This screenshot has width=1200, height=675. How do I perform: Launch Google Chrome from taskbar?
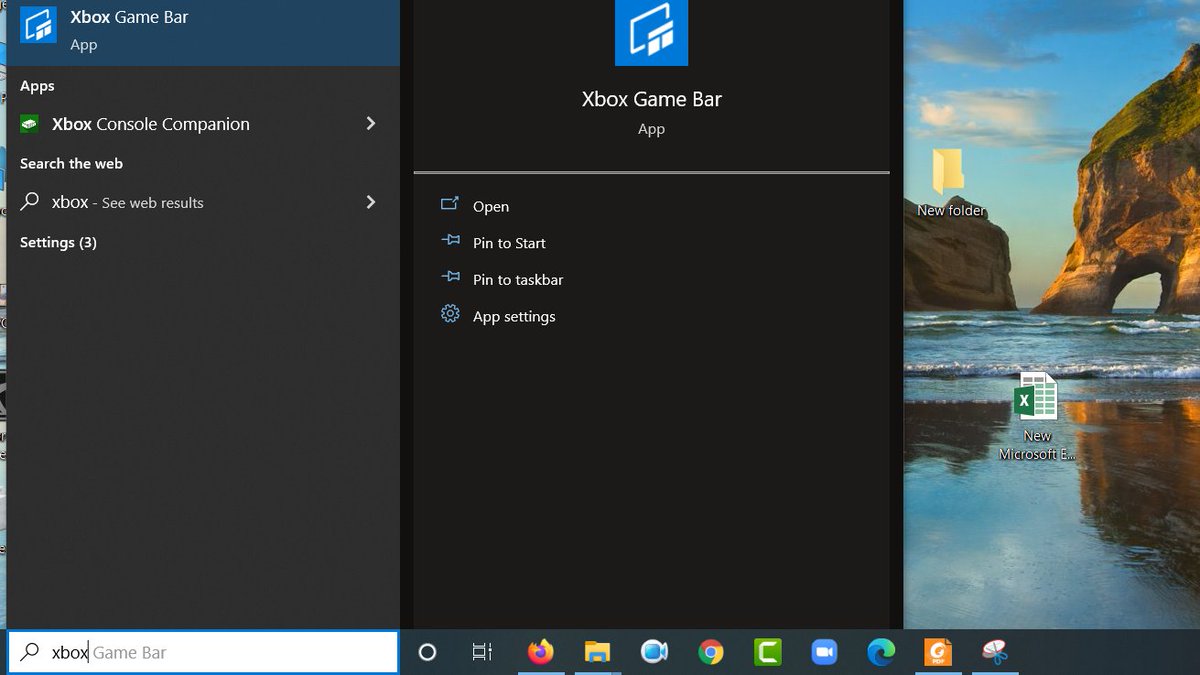[711, 652]
